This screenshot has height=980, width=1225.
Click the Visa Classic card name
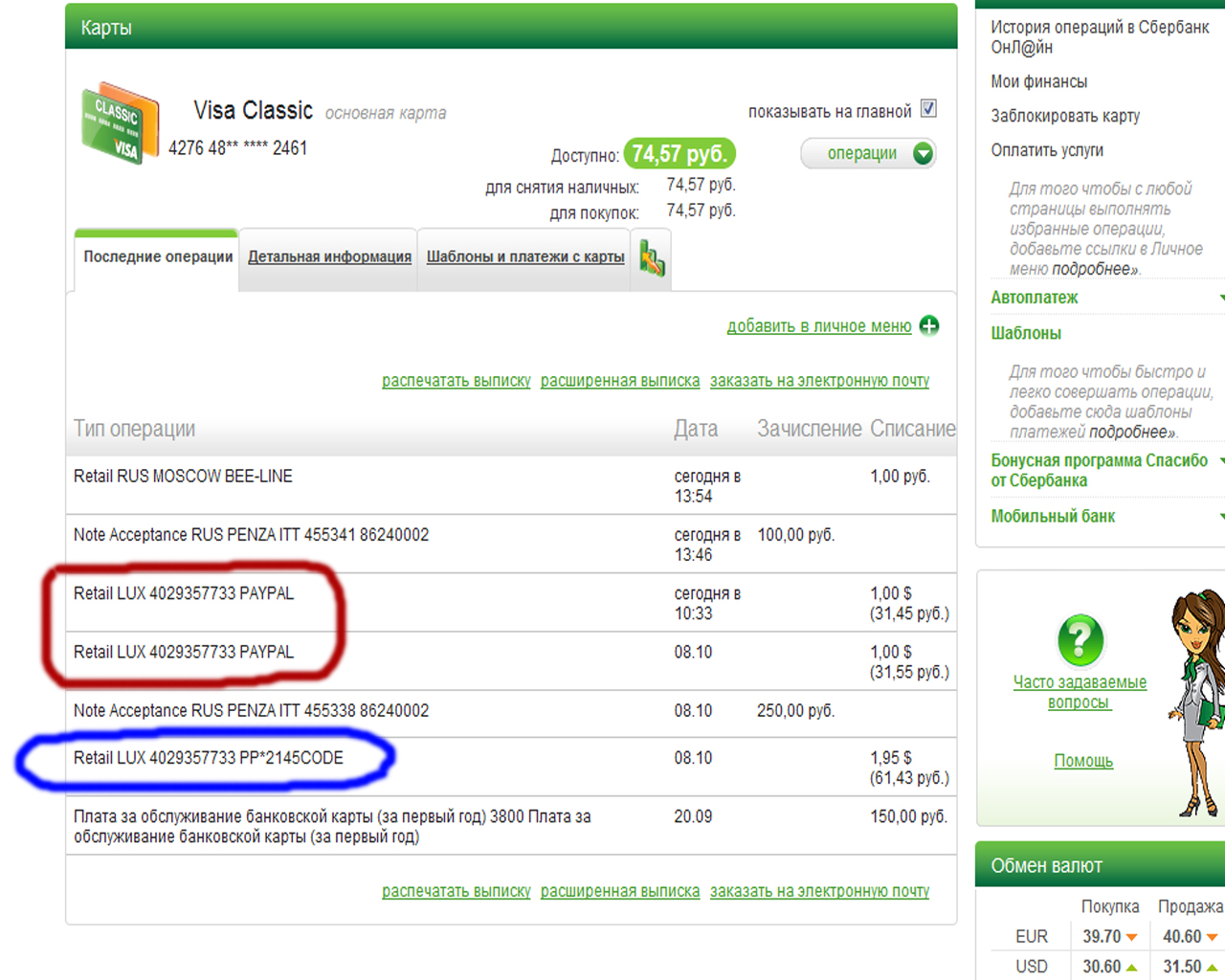click(253, 111)
